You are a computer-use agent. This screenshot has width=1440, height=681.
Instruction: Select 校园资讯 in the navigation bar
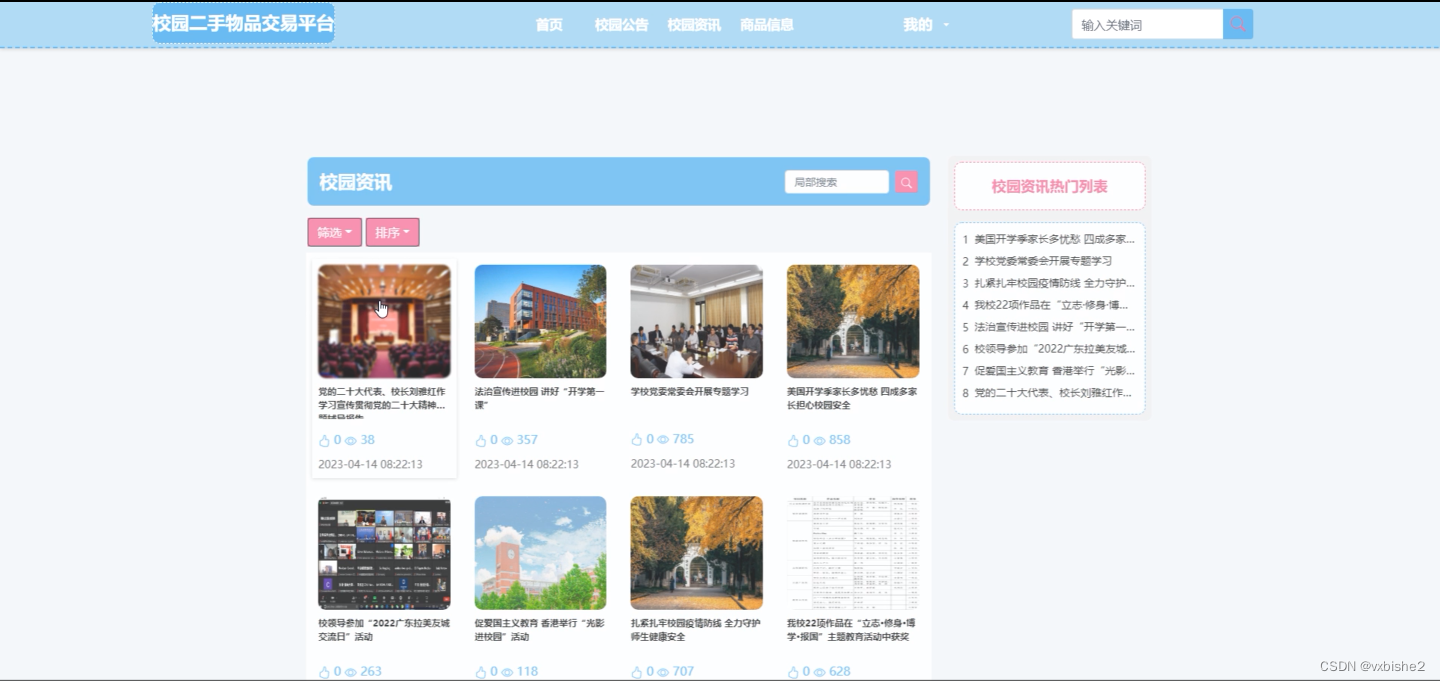pyautogui.click(x=694, y=25)
